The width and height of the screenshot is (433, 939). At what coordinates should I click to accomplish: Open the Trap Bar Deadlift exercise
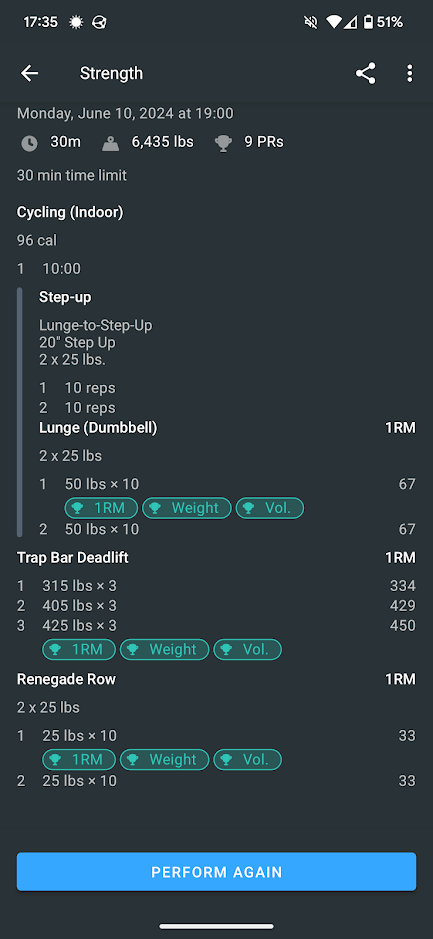72,558
